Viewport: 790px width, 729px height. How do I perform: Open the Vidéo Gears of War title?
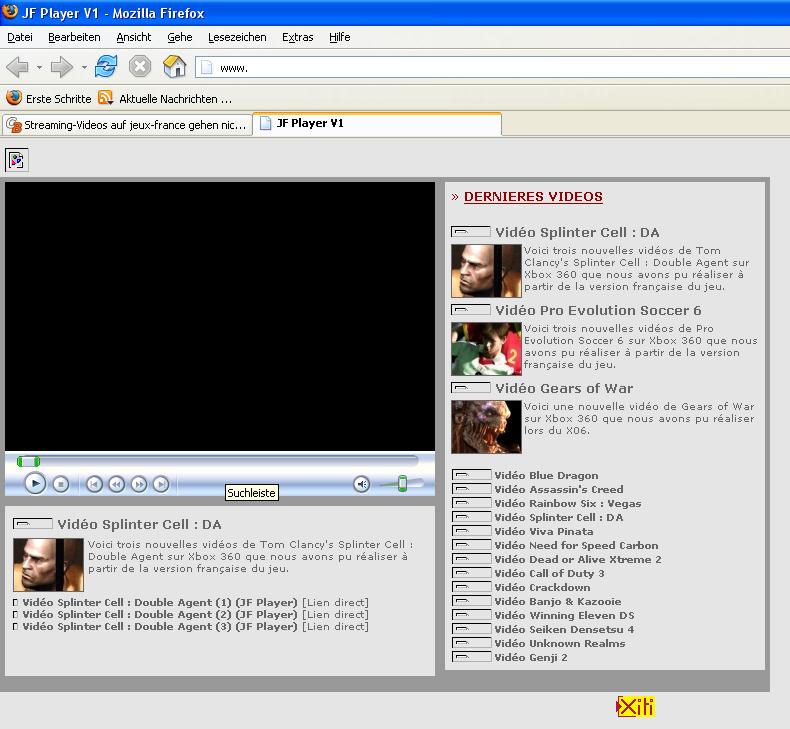tap(564, 388)
